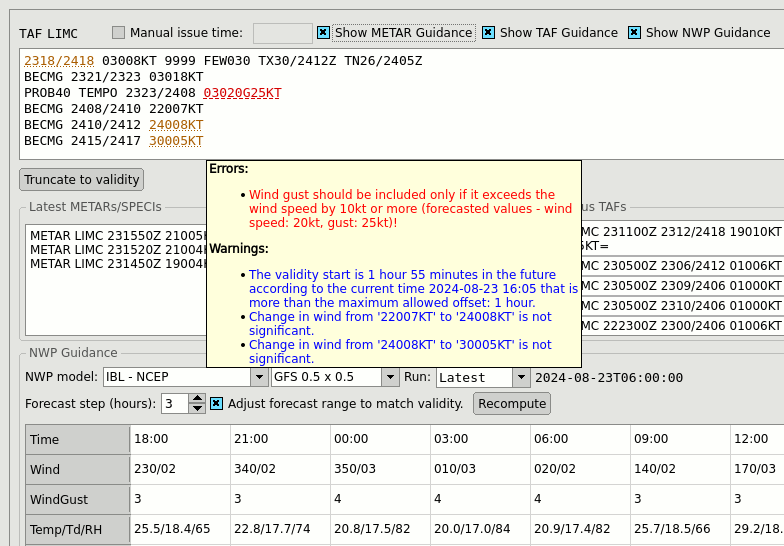Click the erroneous 03020G25KT wind group

[242, 93]
